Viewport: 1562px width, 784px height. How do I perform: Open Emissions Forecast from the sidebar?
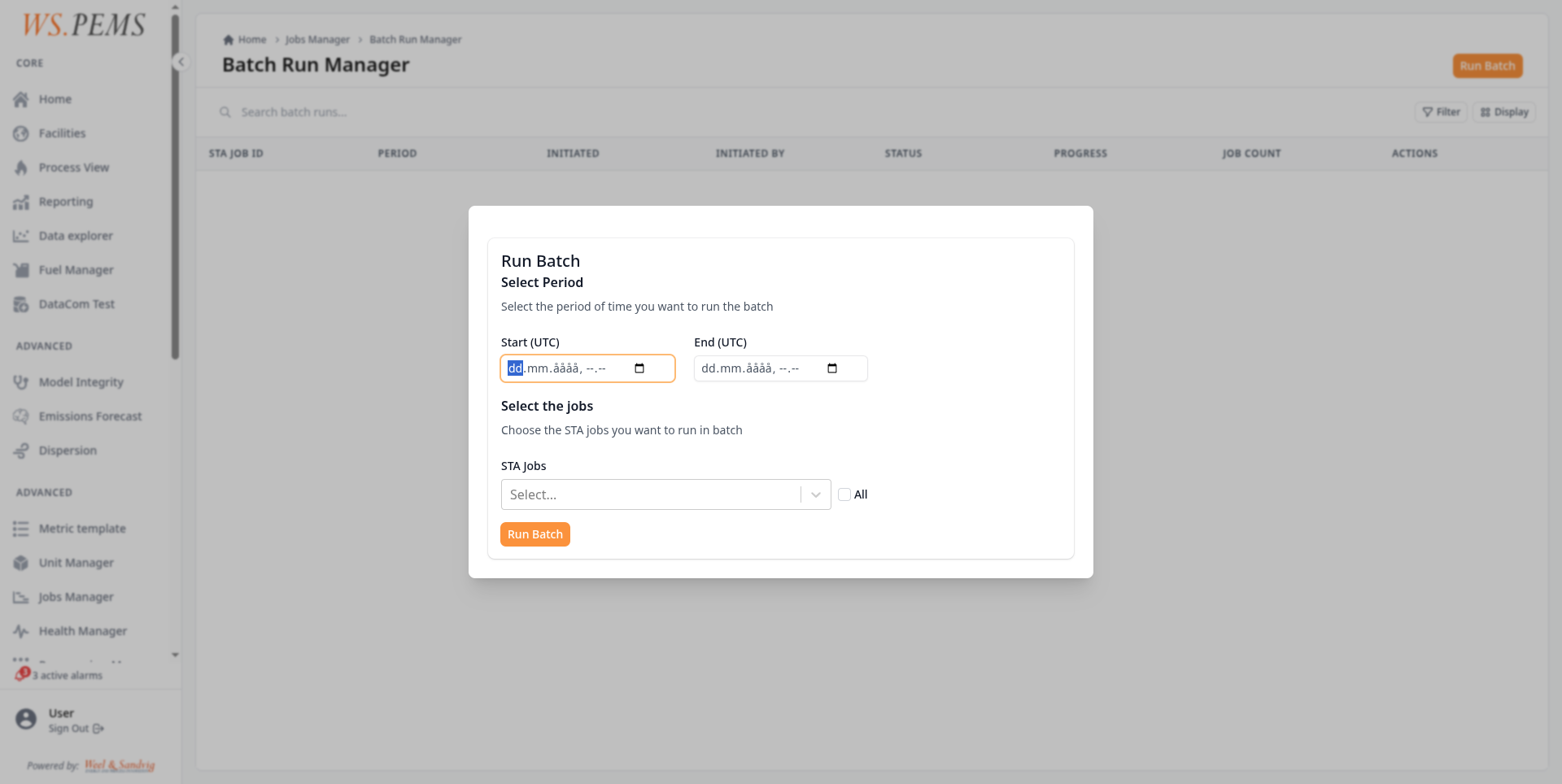pos(90,416)
